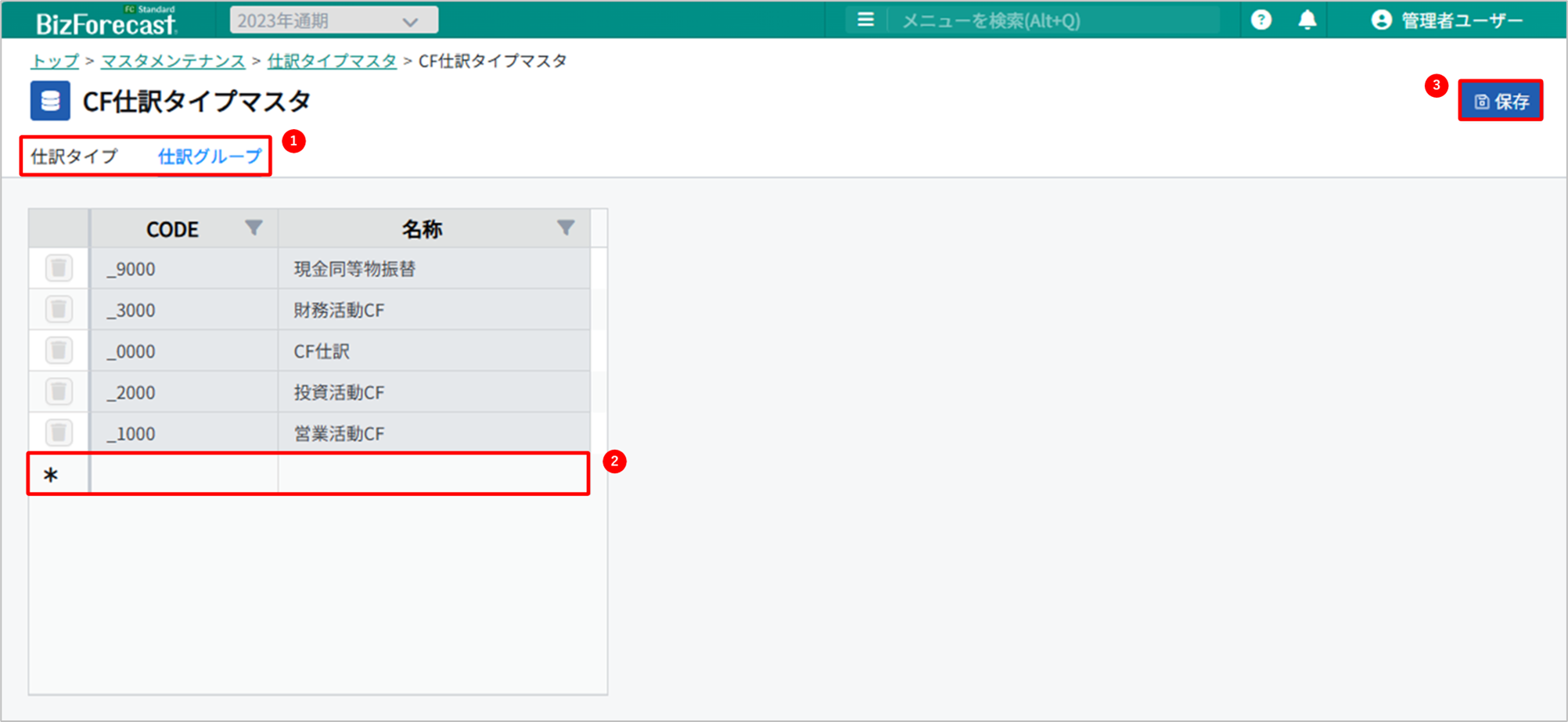Navigate to 仕訳タイプマスタ breadcrumb
The width and height of the screenshot is (1568, 722).
(332, 61)
